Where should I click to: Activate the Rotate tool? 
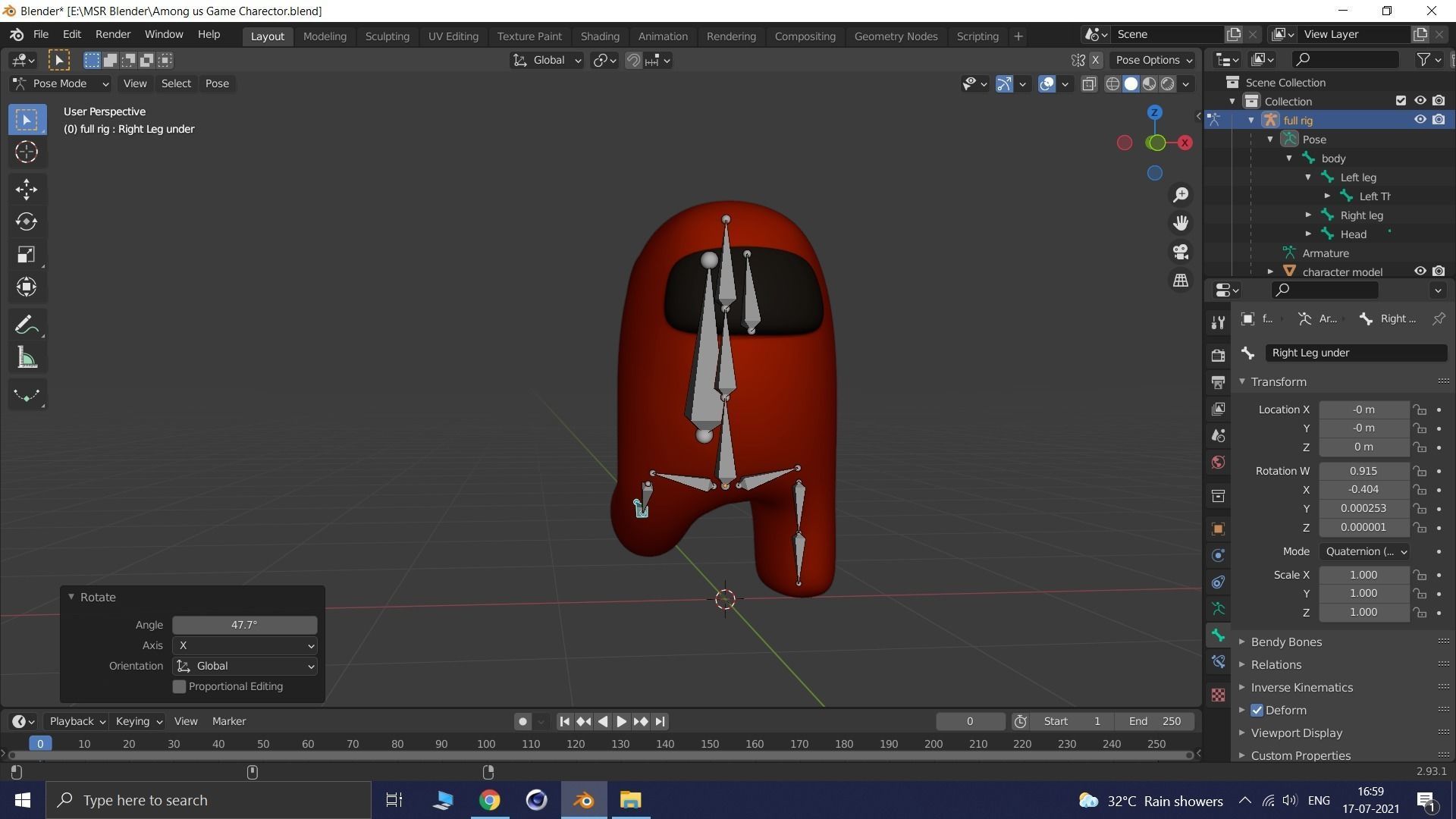[x=27, y=221]
